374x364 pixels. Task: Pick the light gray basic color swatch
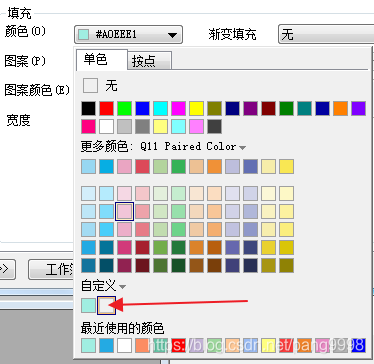click(124, 127)
